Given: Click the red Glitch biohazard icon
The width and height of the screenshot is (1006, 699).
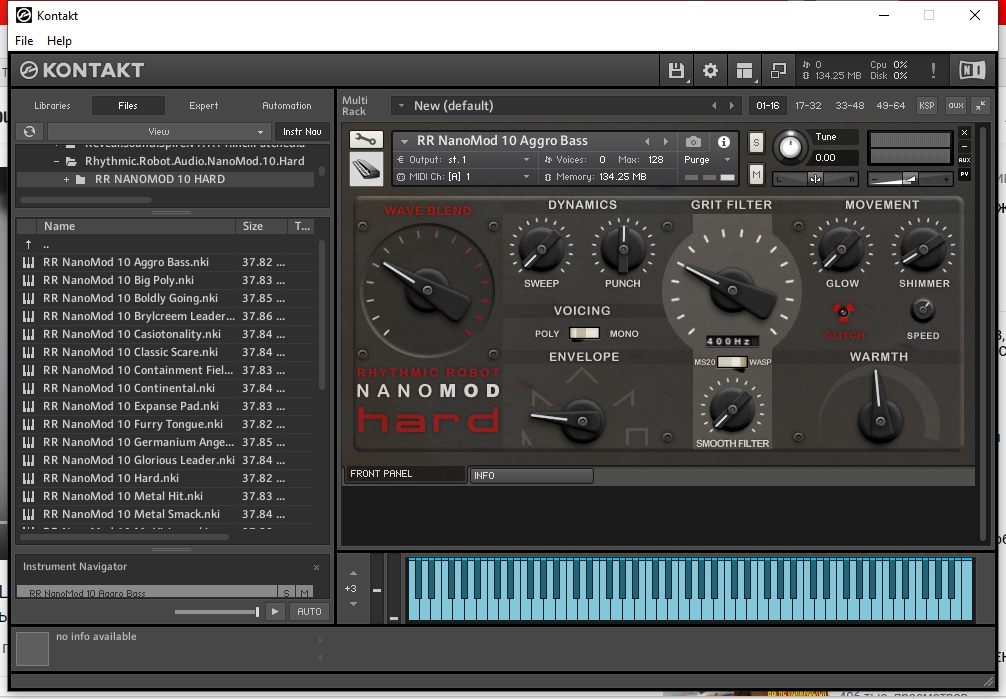Looking at the screenshot, I should 843,312.
